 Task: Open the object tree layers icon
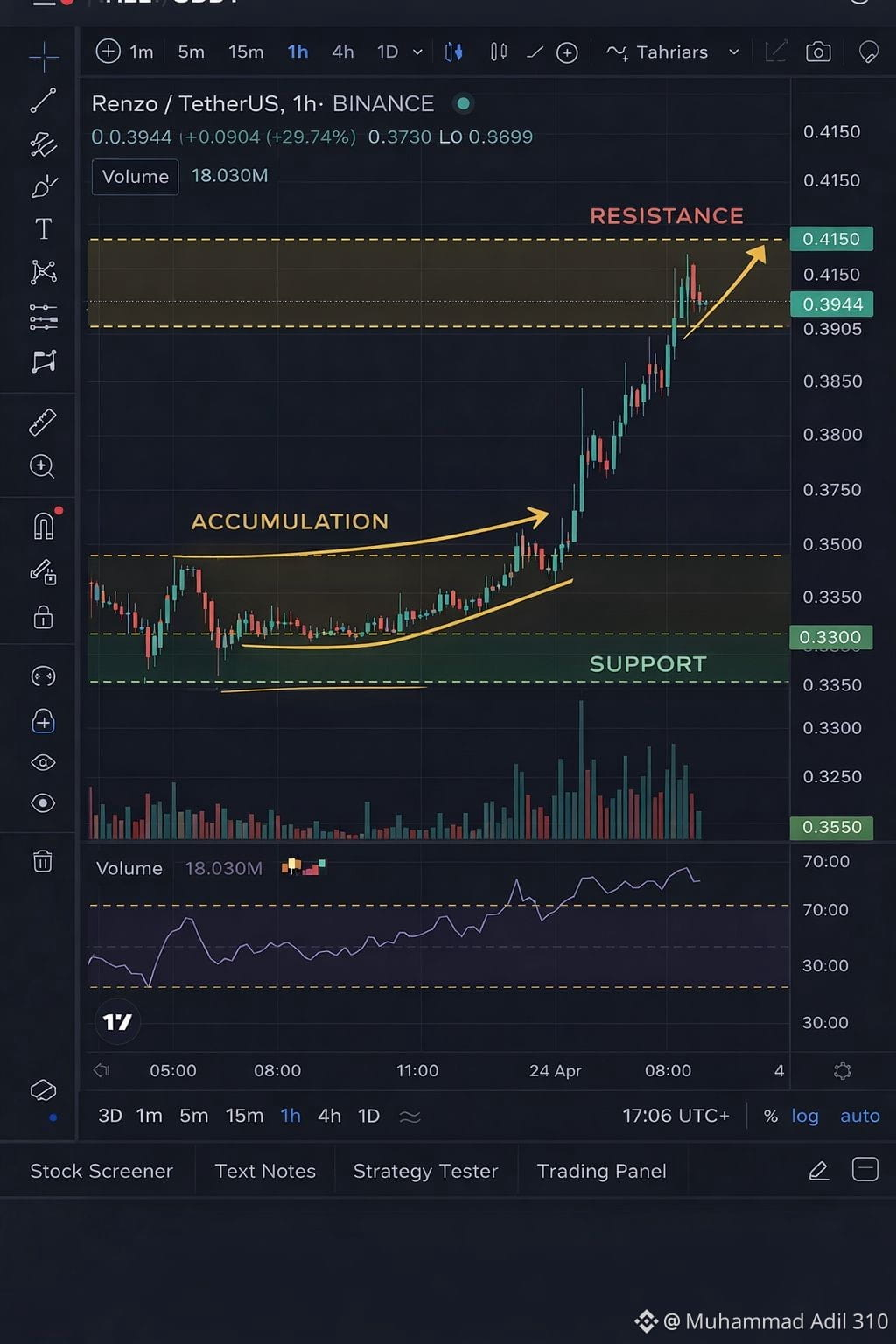click(x=43, y=1090)
